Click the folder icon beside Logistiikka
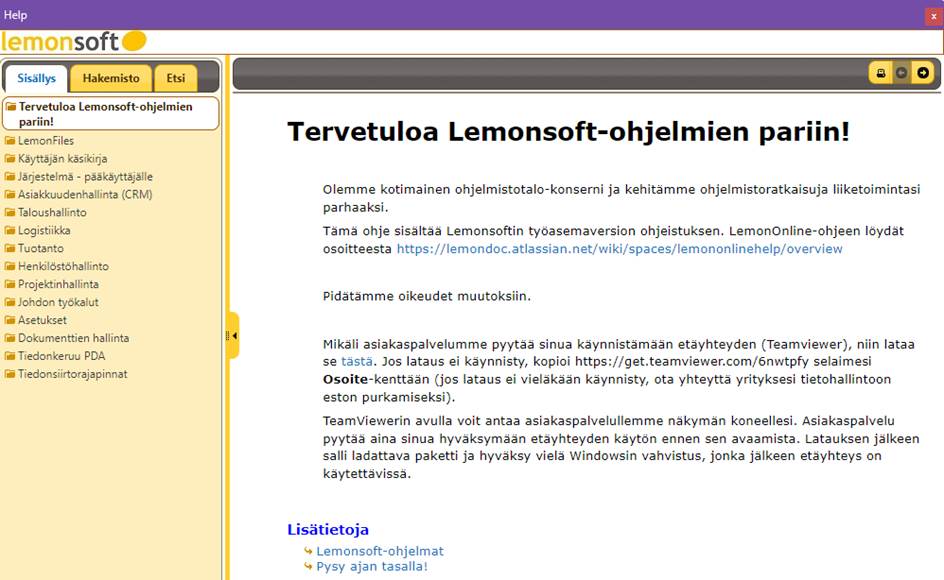This screenshot has height=580, width=944. [x=10, y=231]
